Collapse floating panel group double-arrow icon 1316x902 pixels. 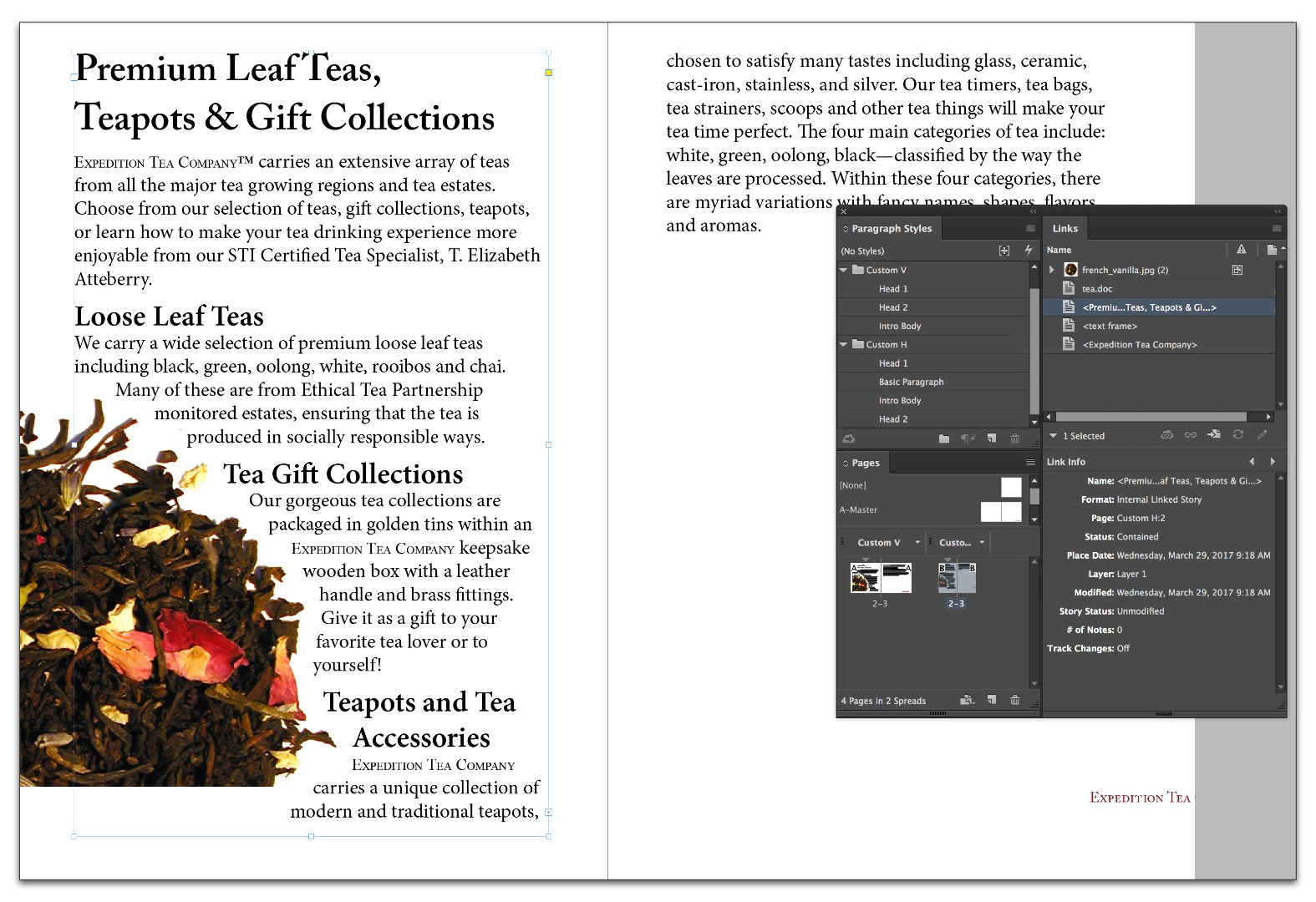(x=1277, y=211)
